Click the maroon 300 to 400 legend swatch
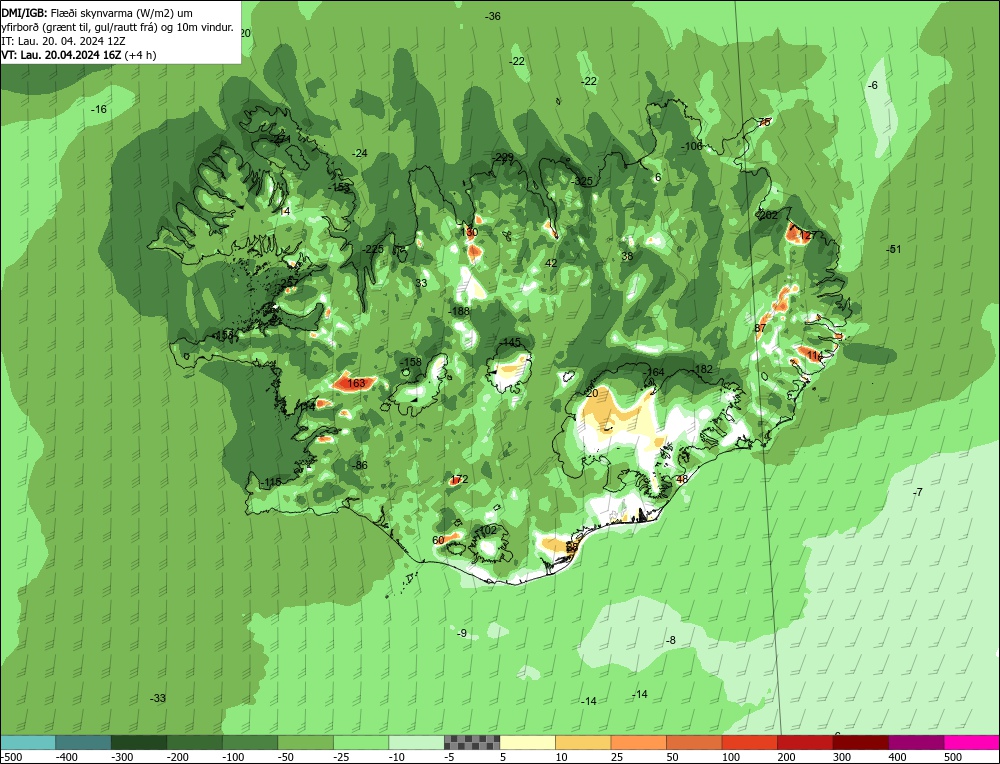1000x764 pixels. point(860,742)
